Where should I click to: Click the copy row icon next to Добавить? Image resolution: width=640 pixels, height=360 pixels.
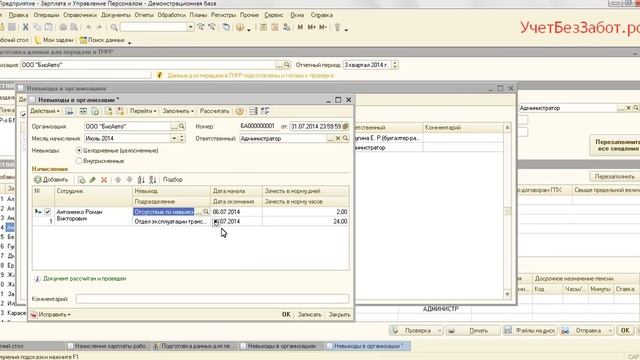(x=82, y=180)
